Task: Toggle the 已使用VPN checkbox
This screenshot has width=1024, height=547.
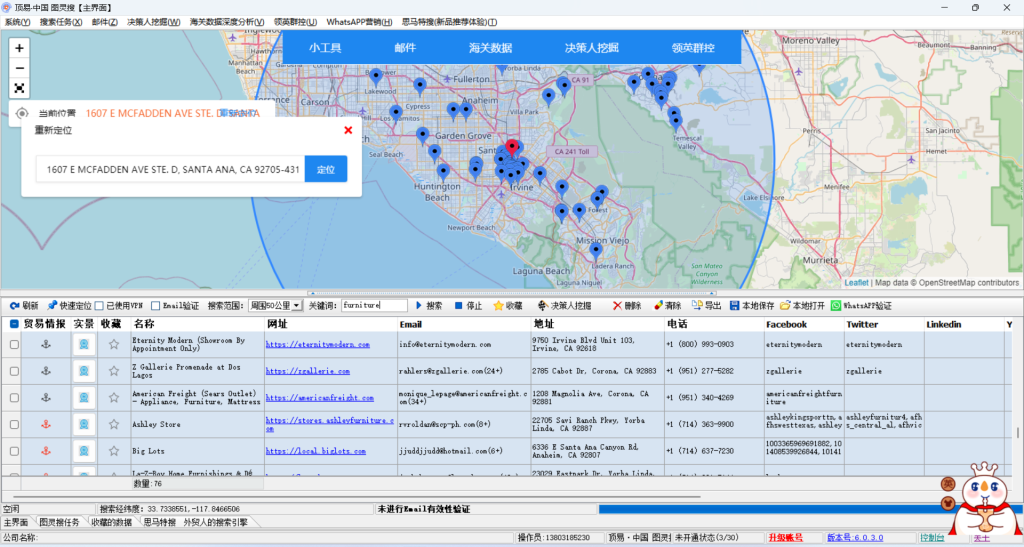Action: tap(99, 306)
